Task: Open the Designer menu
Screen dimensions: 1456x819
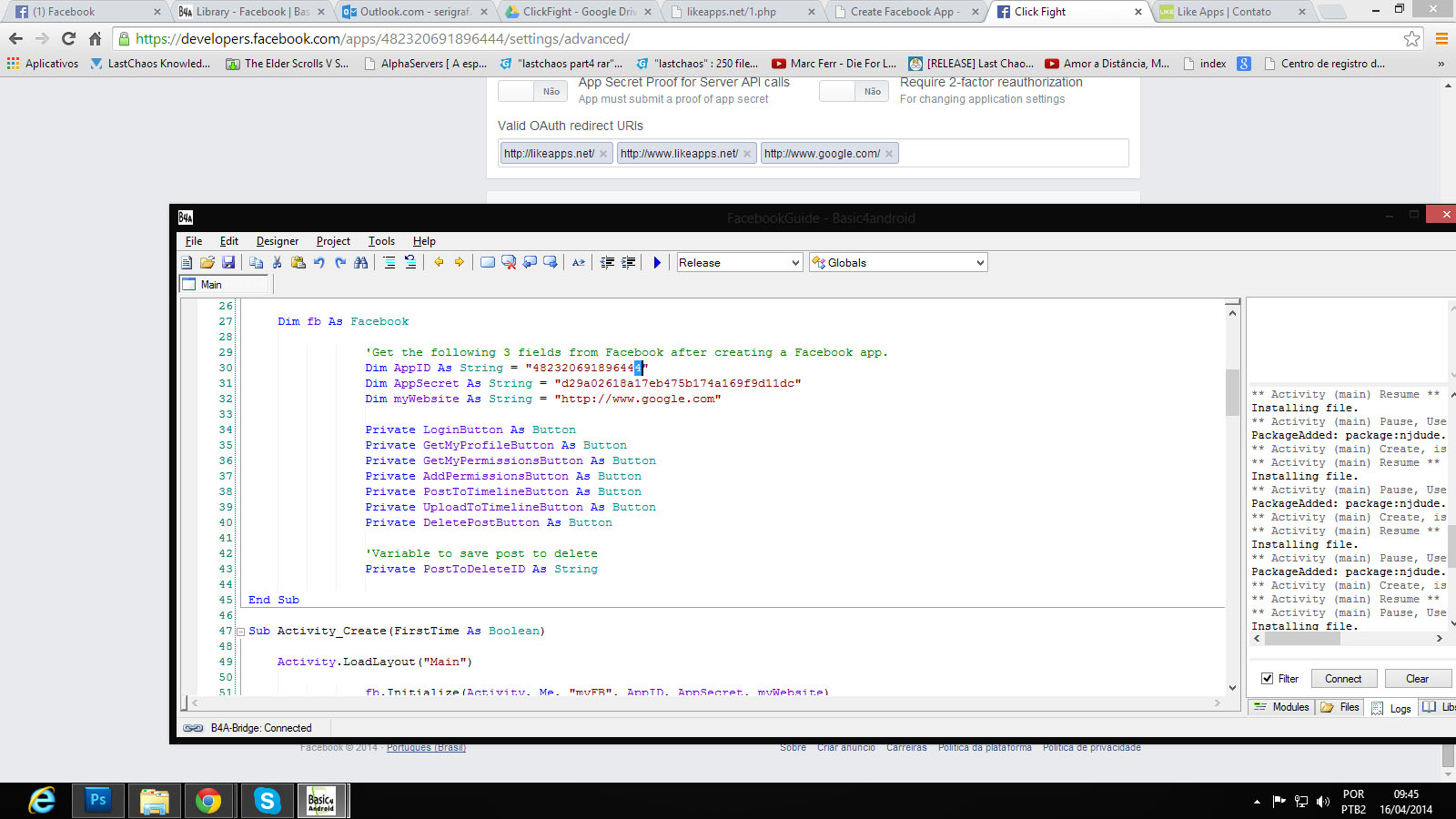Action: 278,241
